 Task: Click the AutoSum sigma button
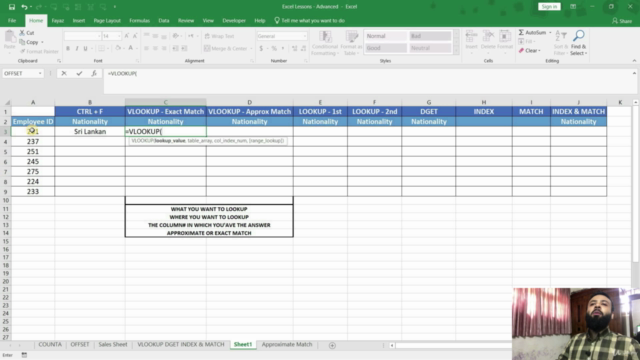(x=532, y=32)
